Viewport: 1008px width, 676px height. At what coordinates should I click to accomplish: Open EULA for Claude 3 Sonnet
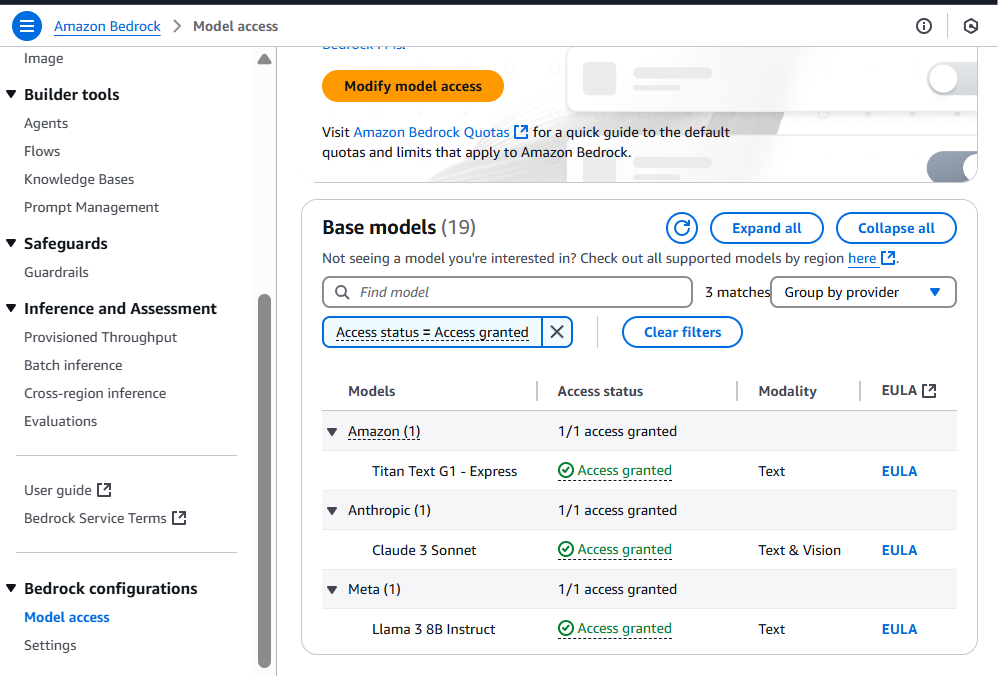pyautogui.click(x=899, y=550)
